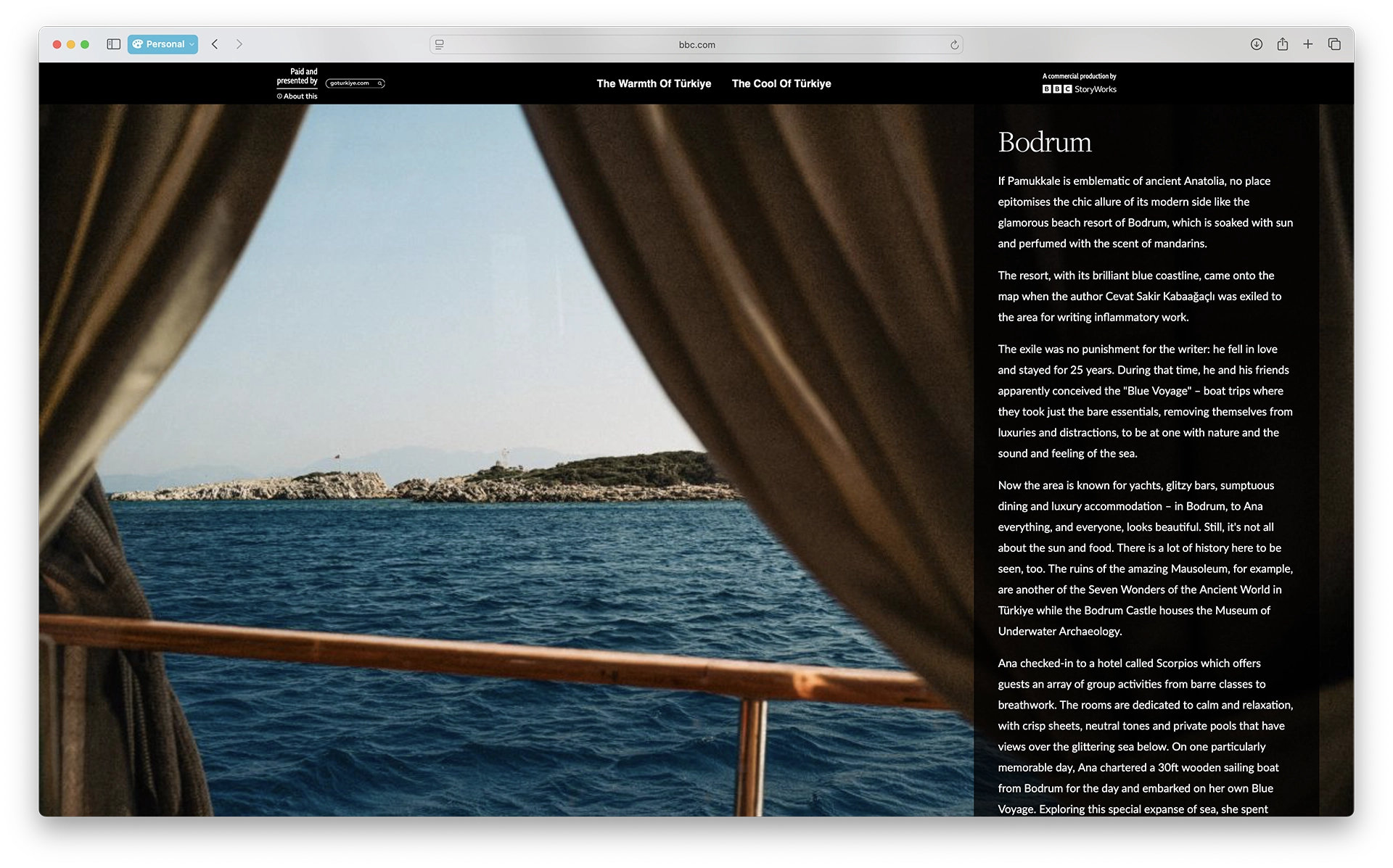Viewport: 1393px width, 868px height.
Task: Open The Cool Of Türkiye section
Action: coord(781,83)
